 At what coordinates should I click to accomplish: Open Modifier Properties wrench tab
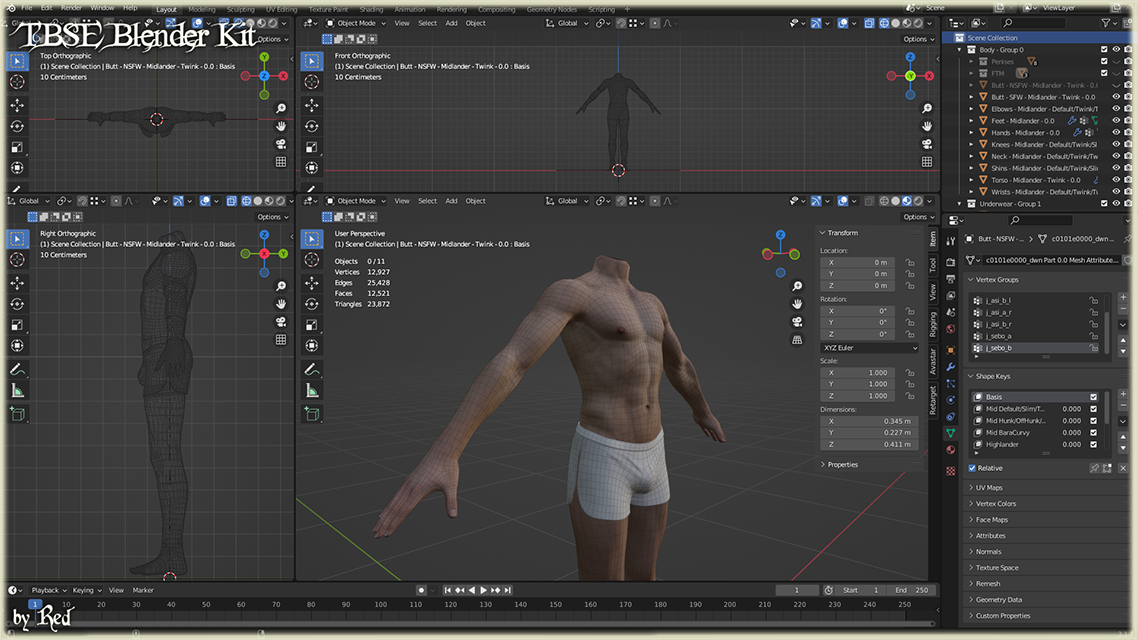pyautogui.click(x=949, y=366)
